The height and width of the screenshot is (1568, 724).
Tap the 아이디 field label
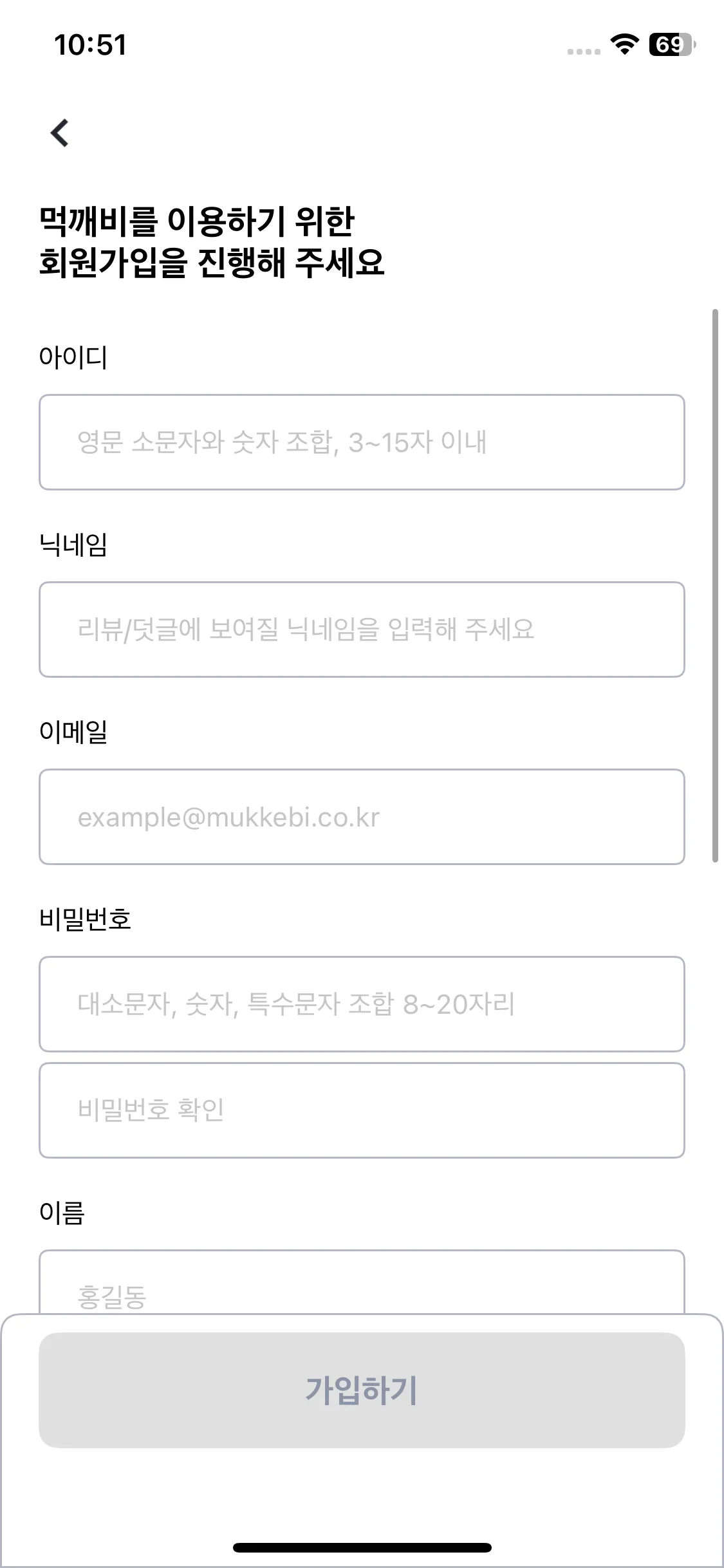(x=73, y=357)
